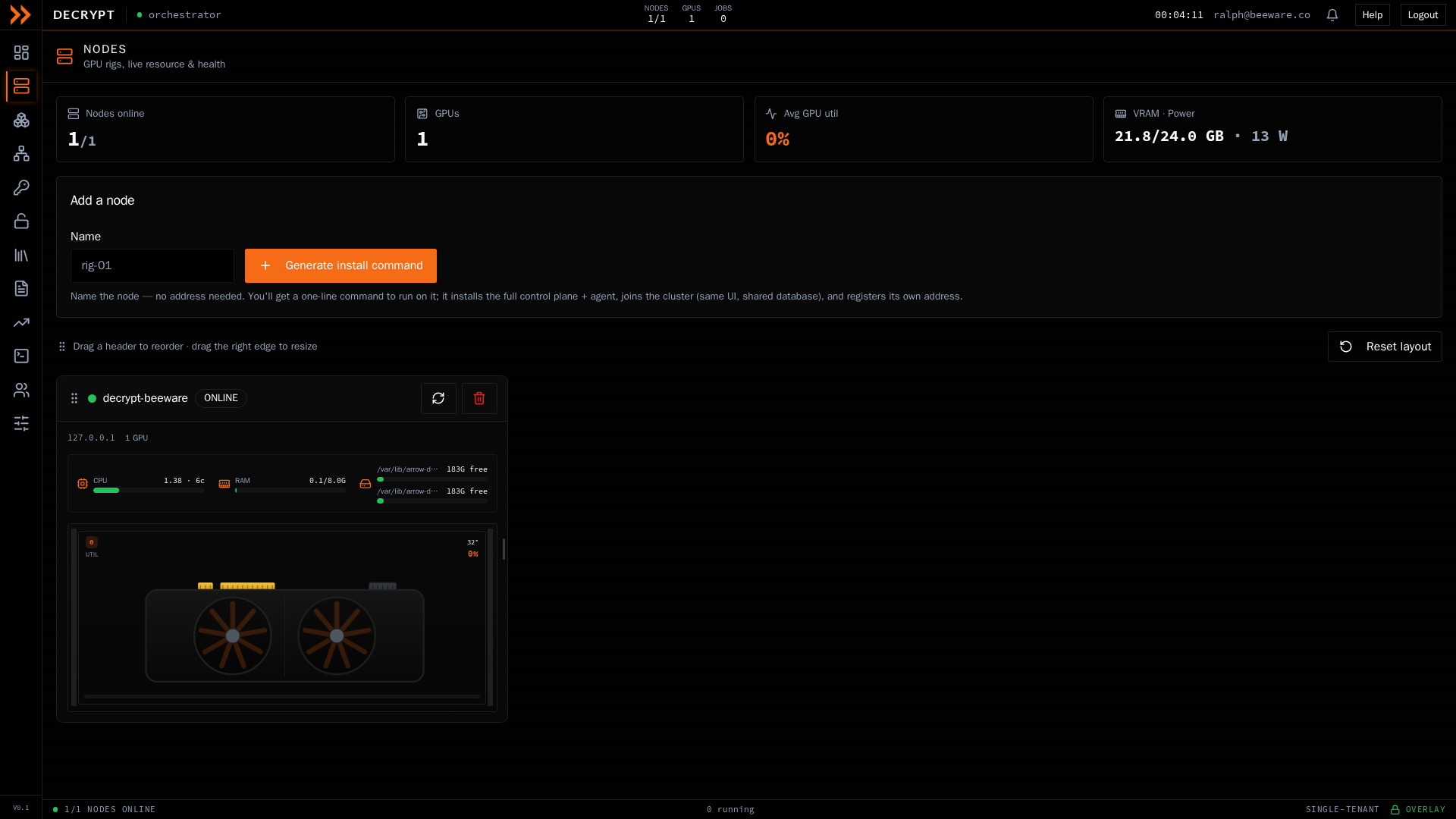Open the network topology icon in sidebar

(21, 154)
